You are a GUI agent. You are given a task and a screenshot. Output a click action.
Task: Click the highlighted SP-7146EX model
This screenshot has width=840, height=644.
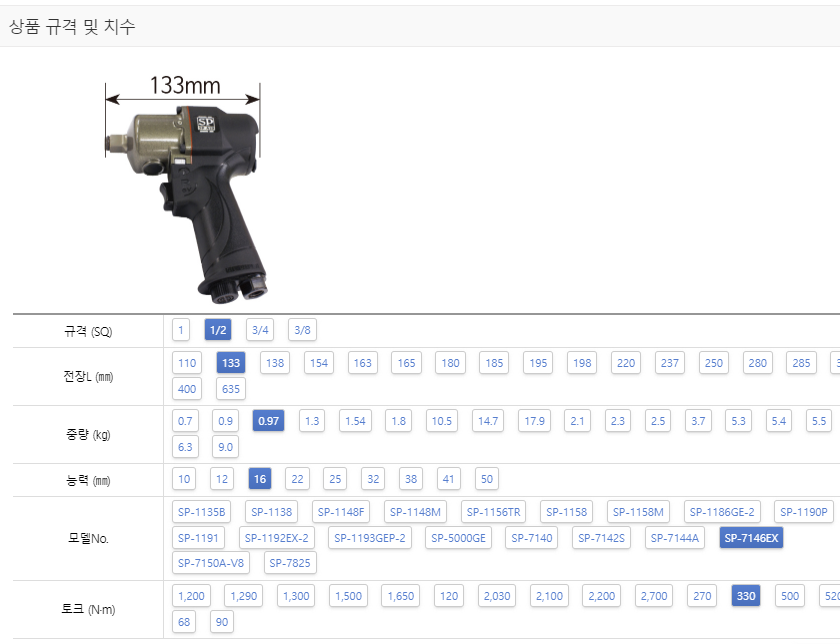[751, 538]
